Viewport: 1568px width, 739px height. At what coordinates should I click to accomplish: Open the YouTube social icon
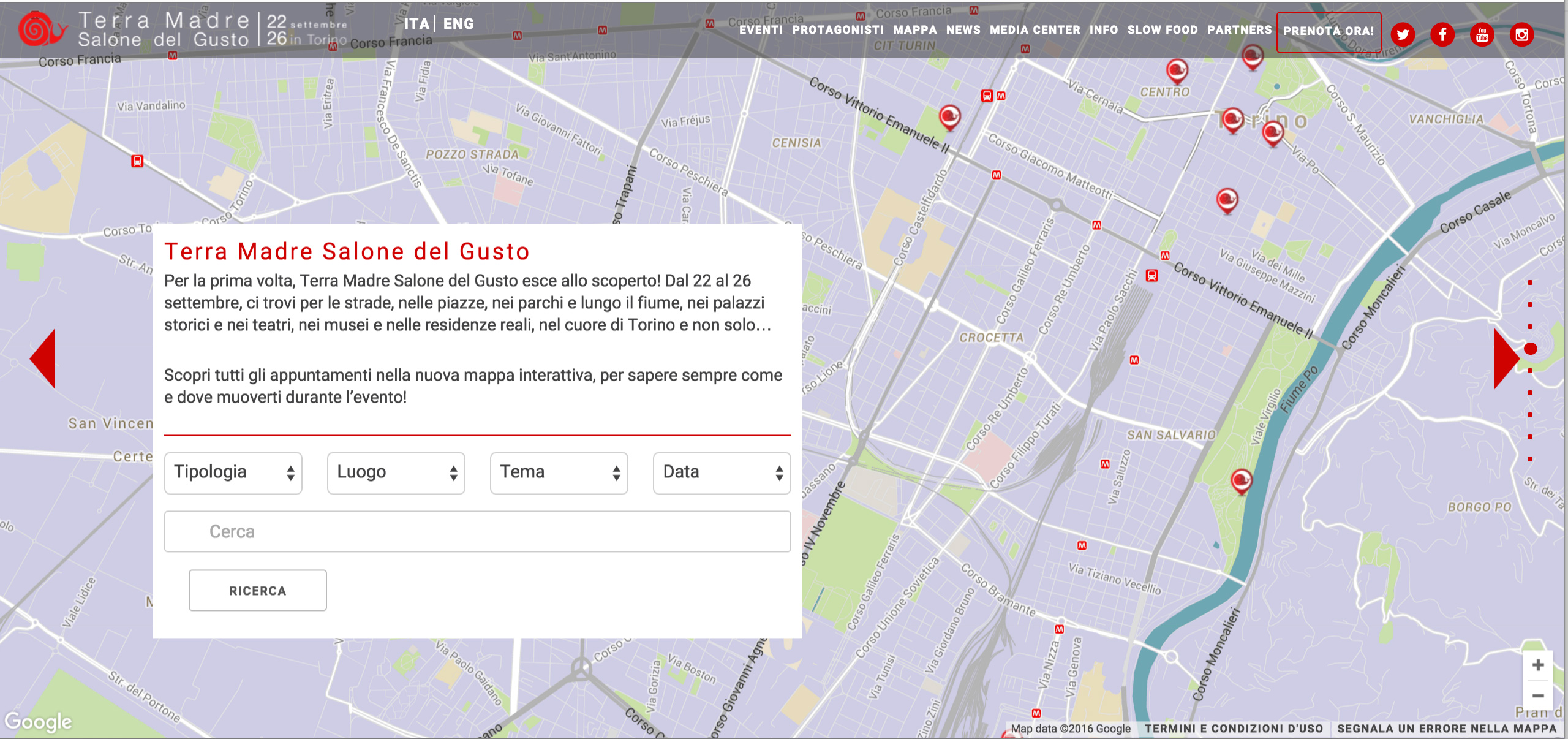1482,34
